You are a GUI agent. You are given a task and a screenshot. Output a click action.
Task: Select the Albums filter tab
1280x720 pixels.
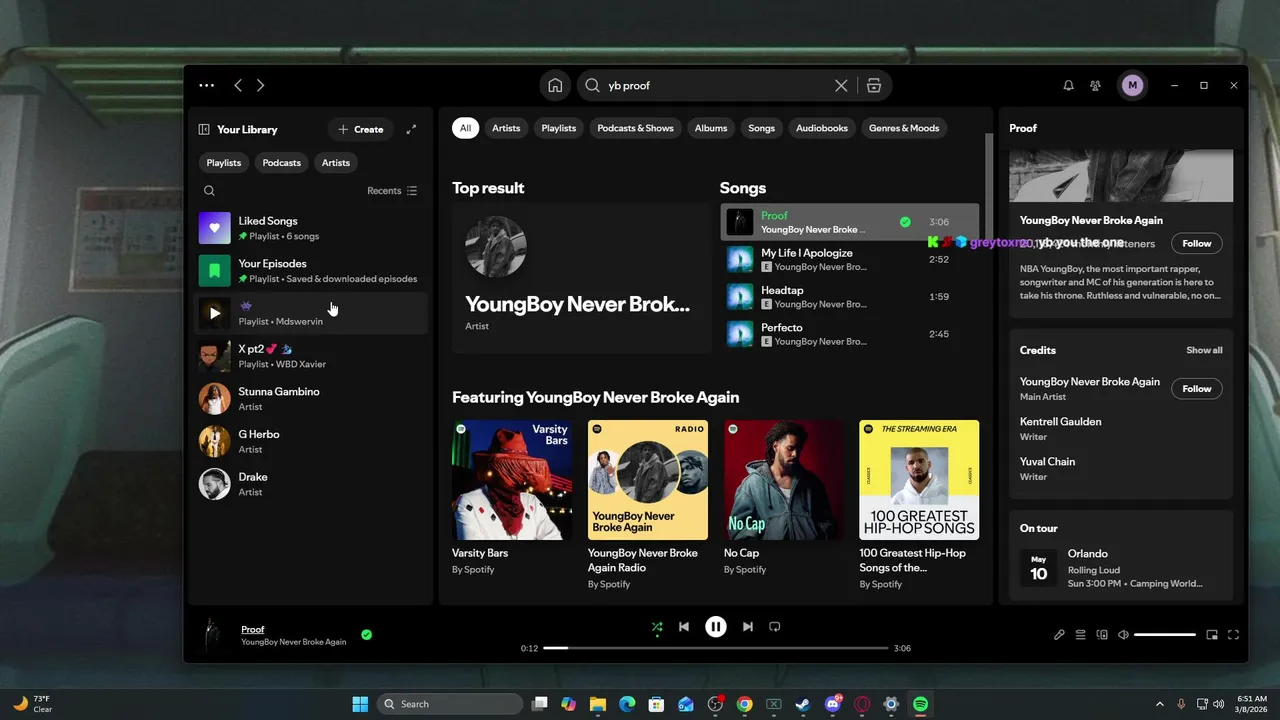(711, 128)
